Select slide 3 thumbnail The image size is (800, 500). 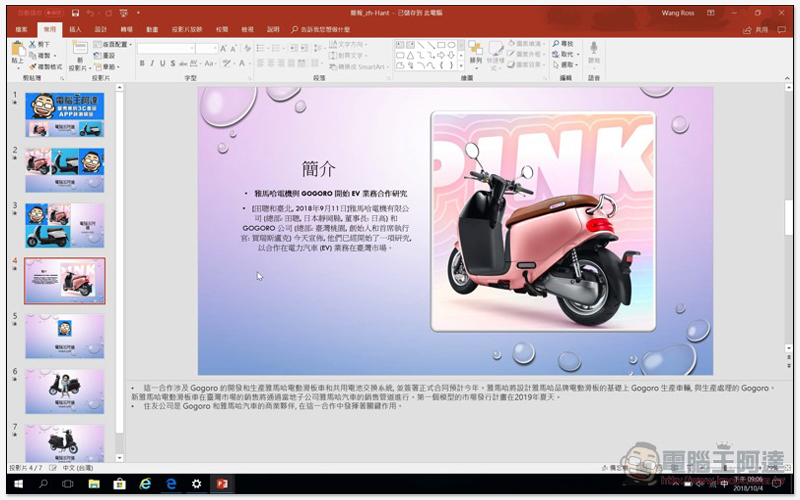pyautogui.click(x=65, y=225)
